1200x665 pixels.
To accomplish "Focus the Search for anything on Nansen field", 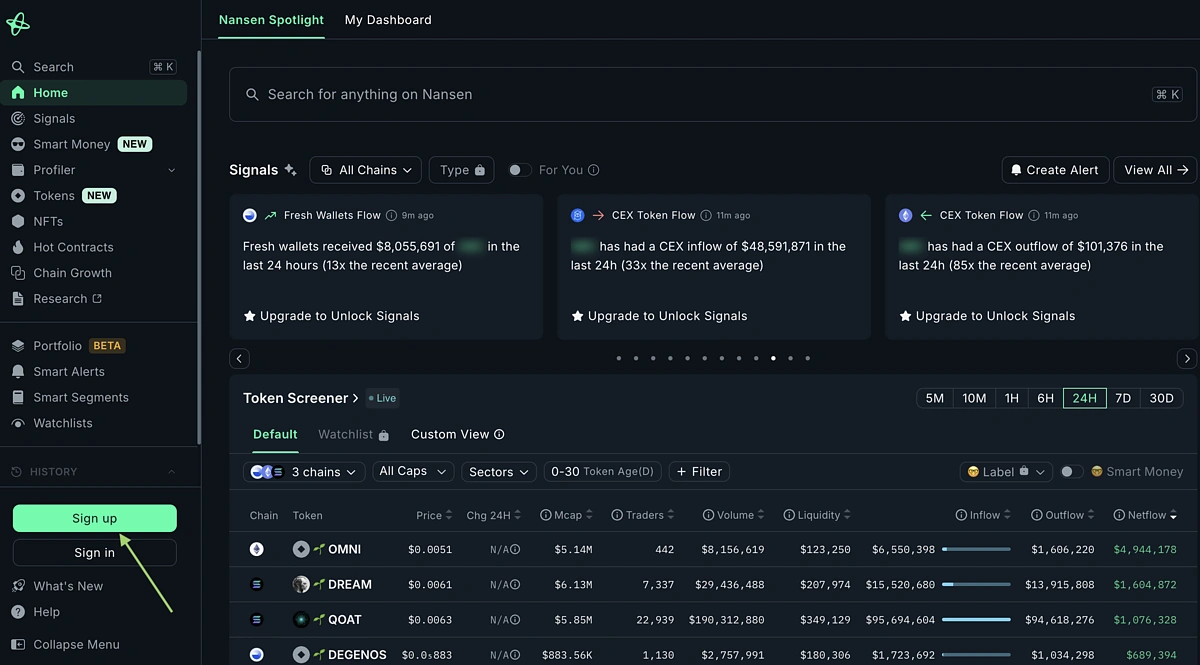I will tap(713, 94).
